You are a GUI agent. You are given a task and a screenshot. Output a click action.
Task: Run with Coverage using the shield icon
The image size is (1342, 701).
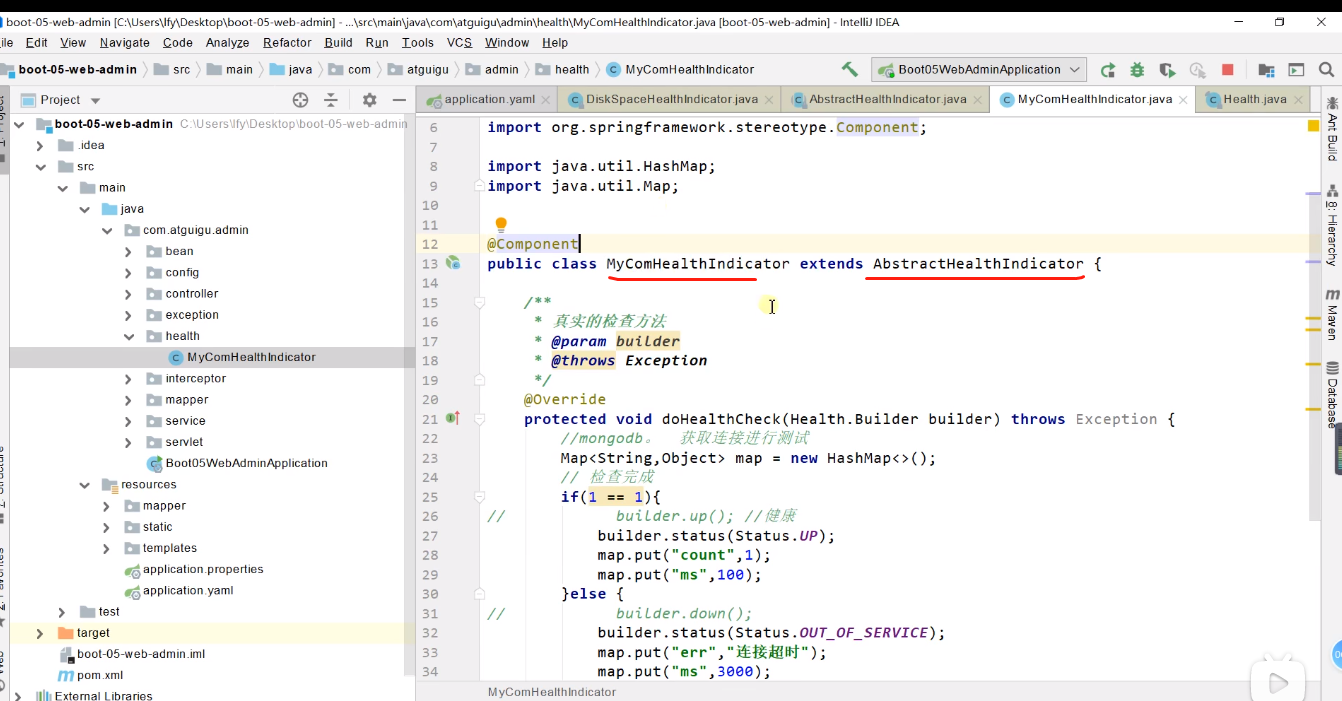[x=1167, y=70]
